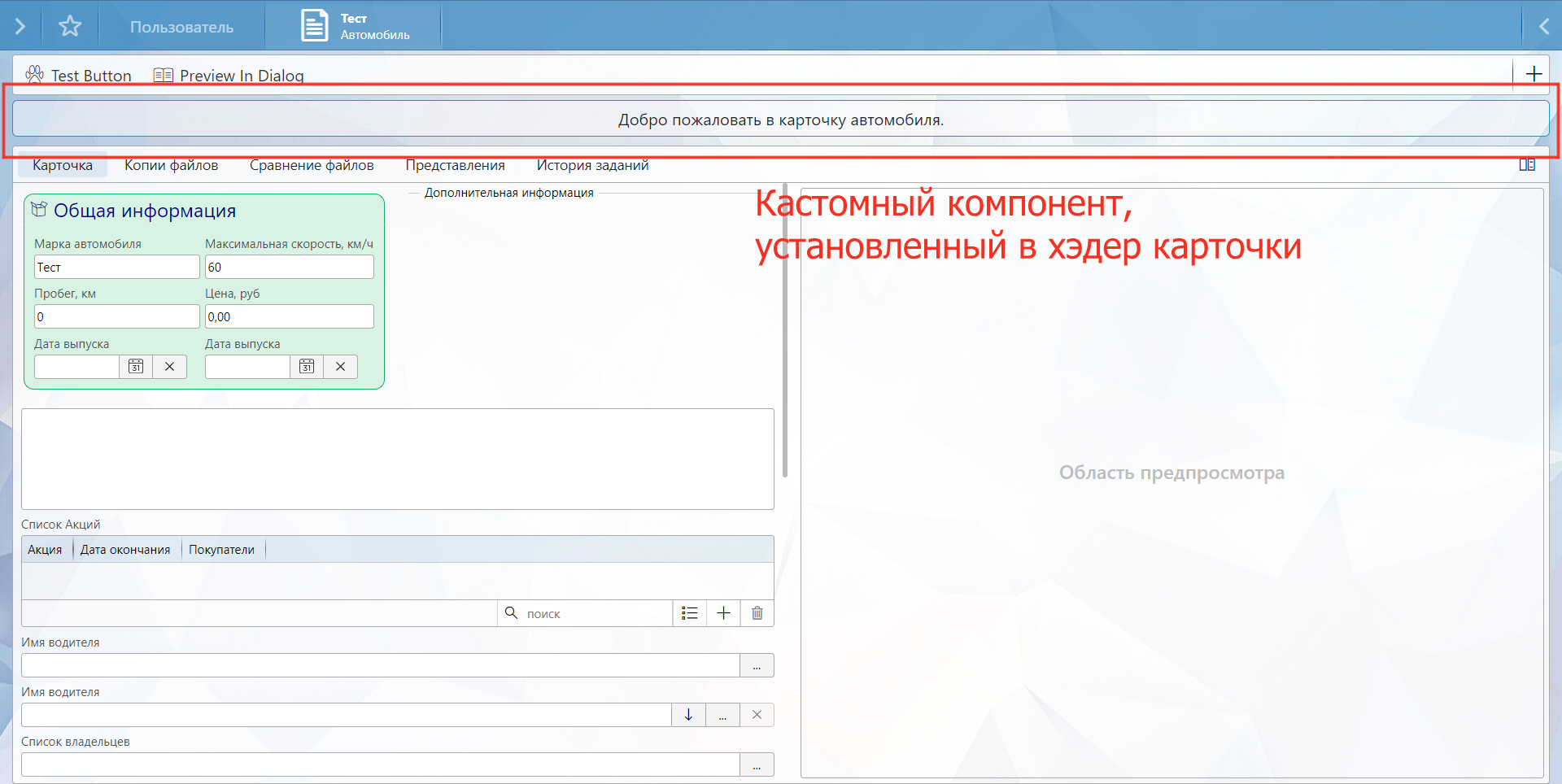This screenshot has height=784, width=1562.
Task: Add new row to Список Акций
Action: (x=723, y=613)
